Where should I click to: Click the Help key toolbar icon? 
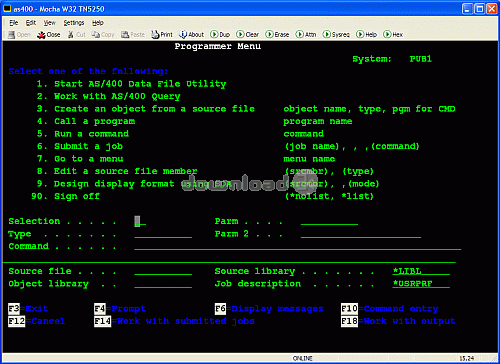pyautogui.click(x=360, y=34)
